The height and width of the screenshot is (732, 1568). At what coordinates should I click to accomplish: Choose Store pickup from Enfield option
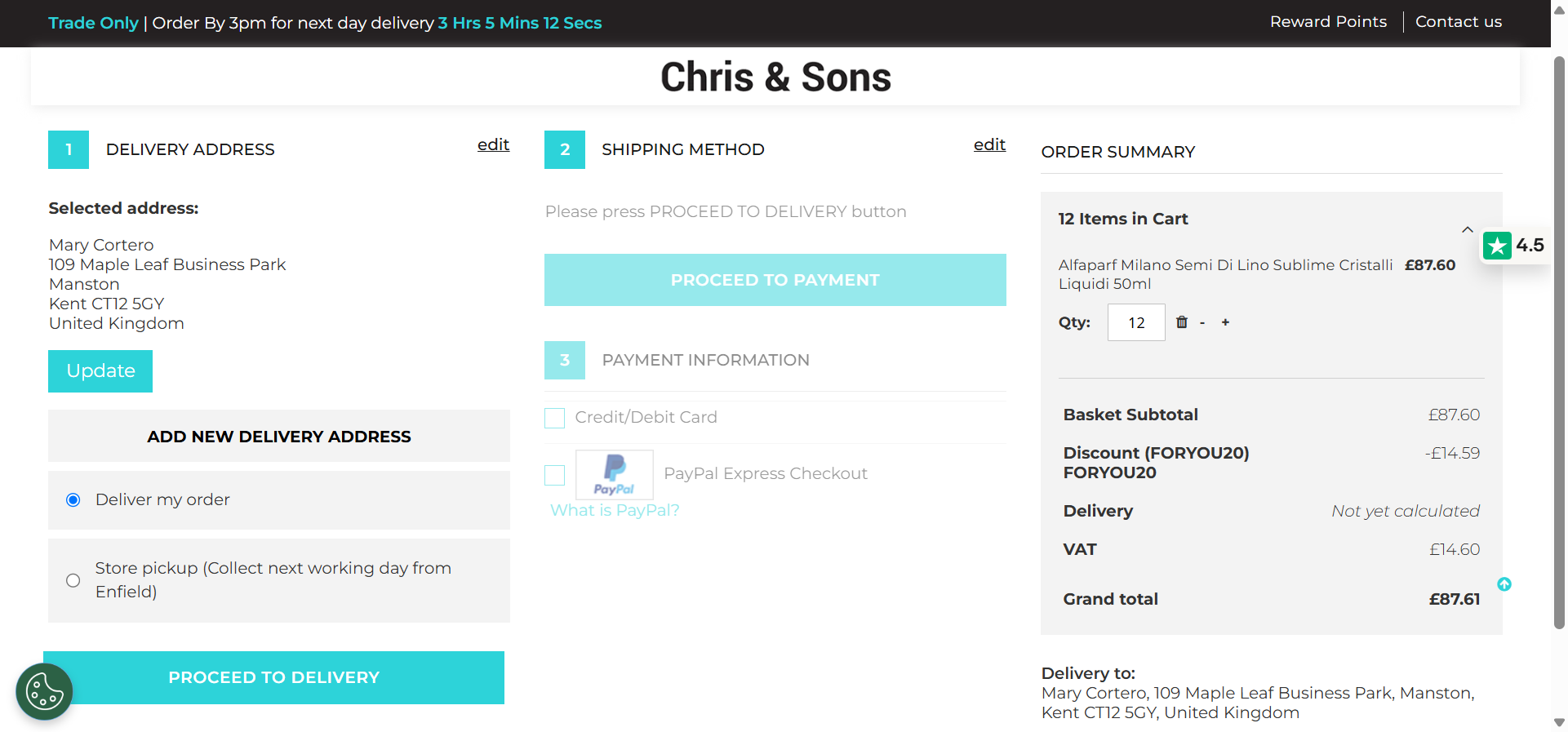(73, 580)
